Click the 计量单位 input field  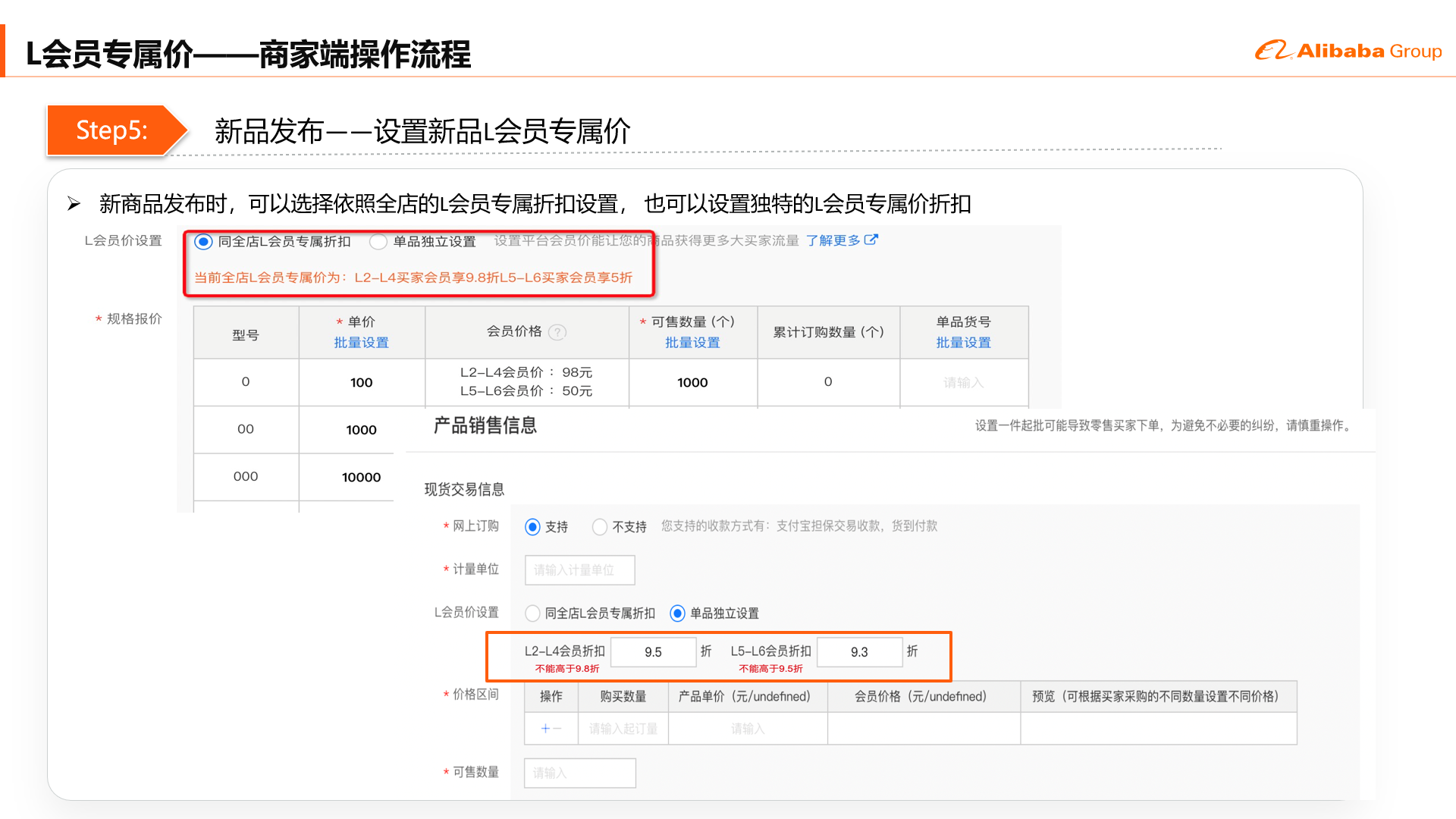(x=579, y=570)
